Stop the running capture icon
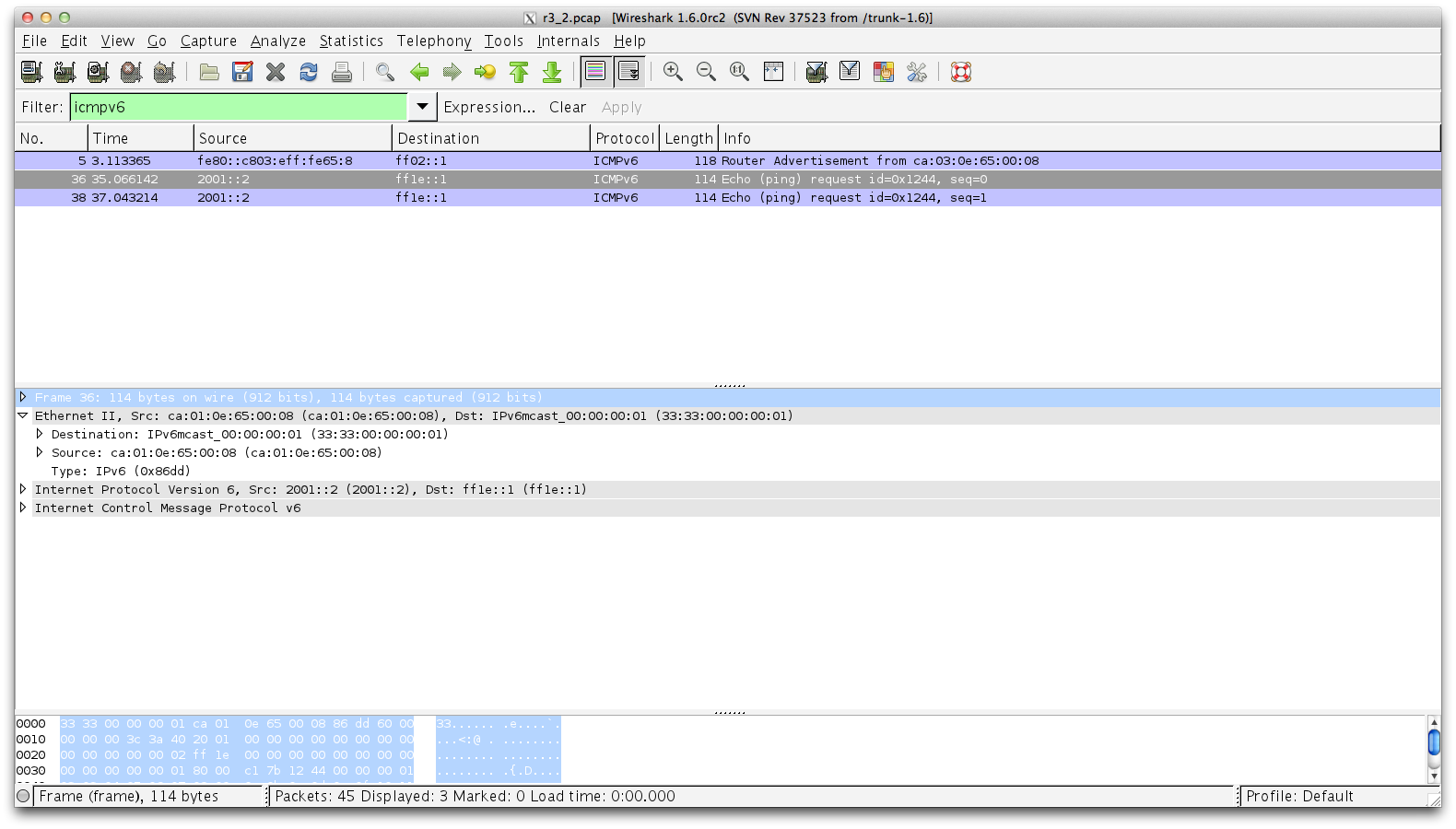The height and width of the screenshot is (829, 1456). coord(131,72)
